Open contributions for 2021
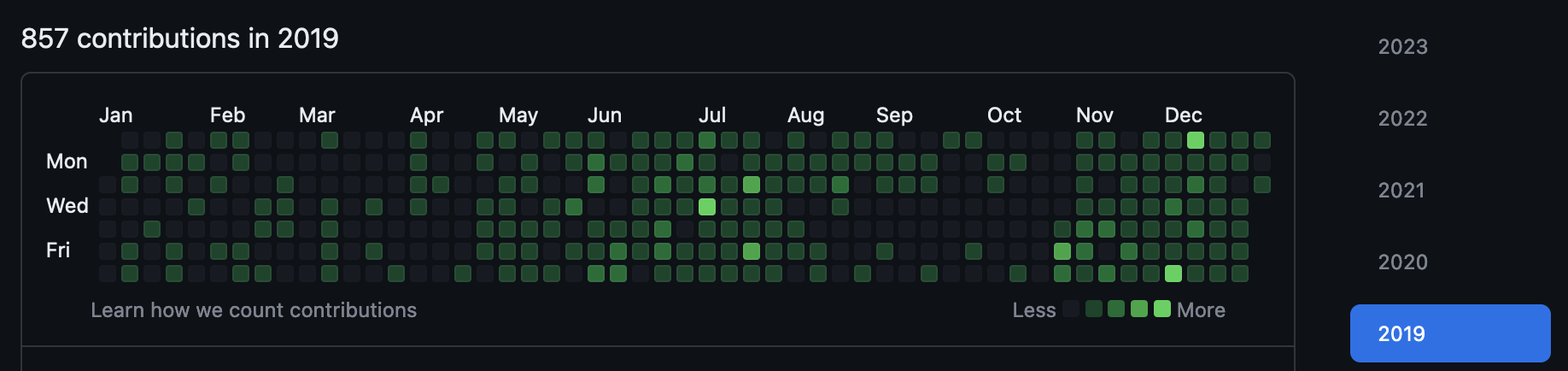1568x371 pixels. pos(1401,190)
